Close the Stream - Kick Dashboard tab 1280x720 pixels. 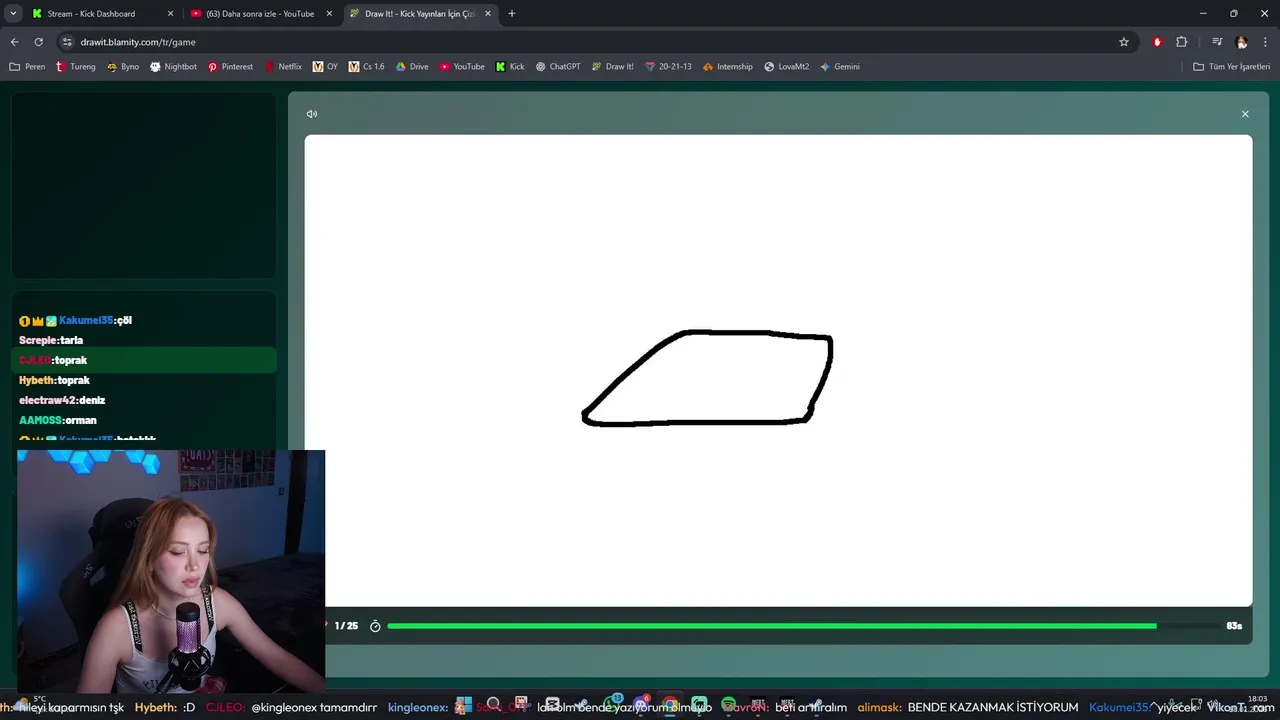[x=170, y=14]
